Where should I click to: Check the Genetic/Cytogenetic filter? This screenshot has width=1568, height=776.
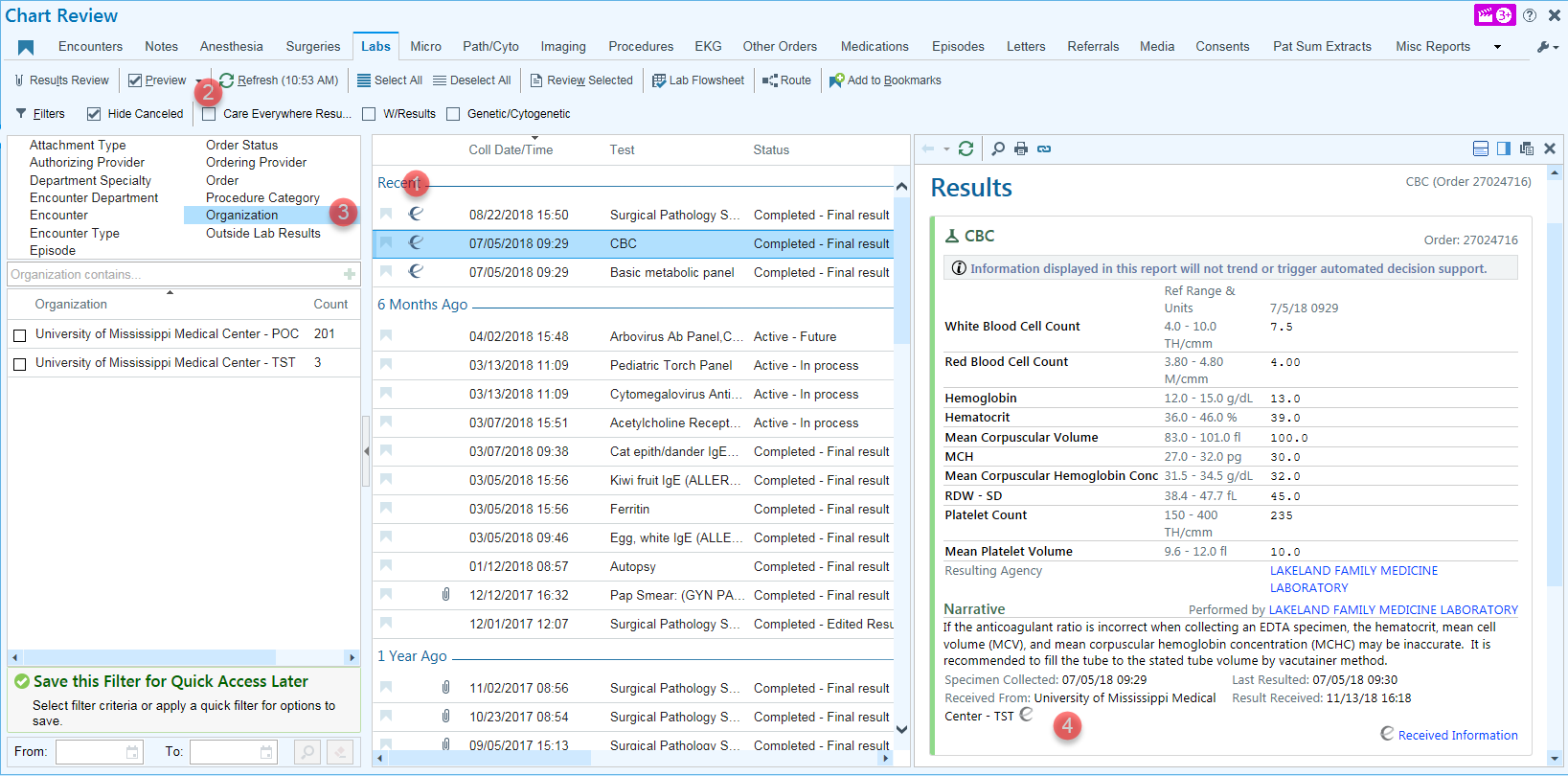pyautogui.click(x=452, y=114)
